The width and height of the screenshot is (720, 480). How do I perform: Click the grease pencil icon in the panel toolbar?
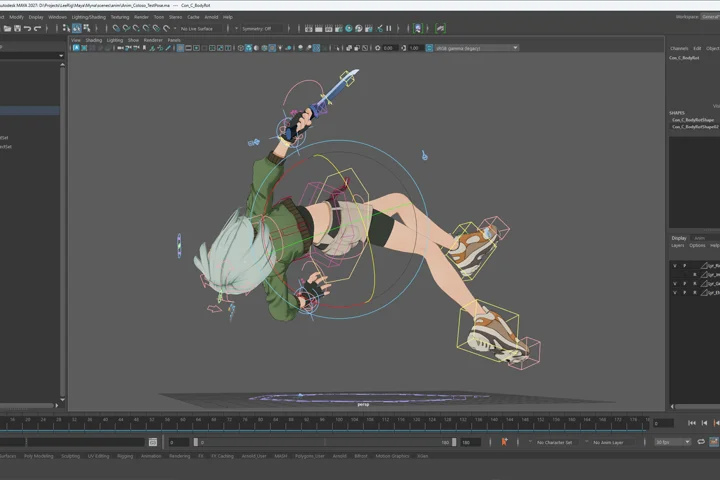[168, 48]
